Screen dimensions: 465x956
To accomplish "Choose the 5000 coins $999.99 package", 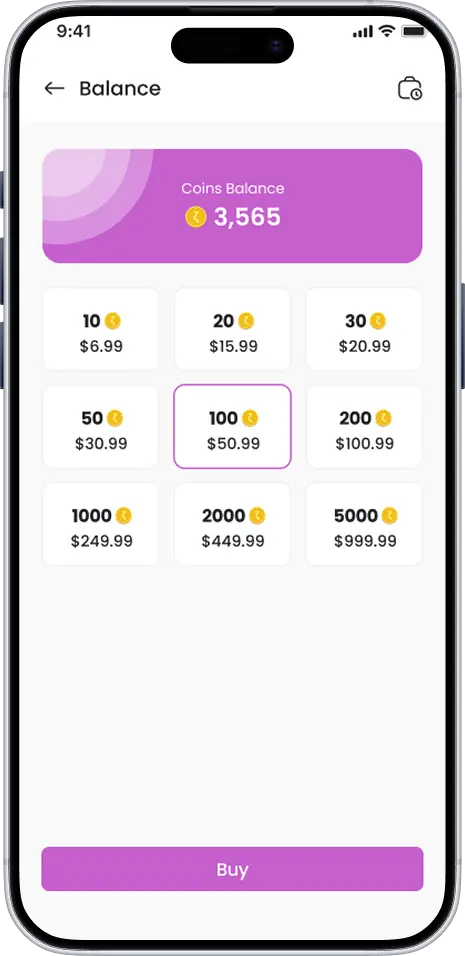I will pyautogui.click(x=364, y=524).
